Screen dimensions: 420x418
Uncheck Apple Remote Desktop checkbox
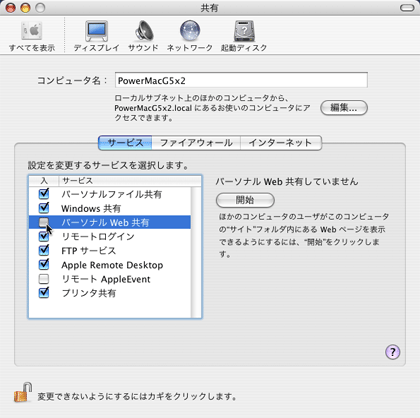coord(44,265)
